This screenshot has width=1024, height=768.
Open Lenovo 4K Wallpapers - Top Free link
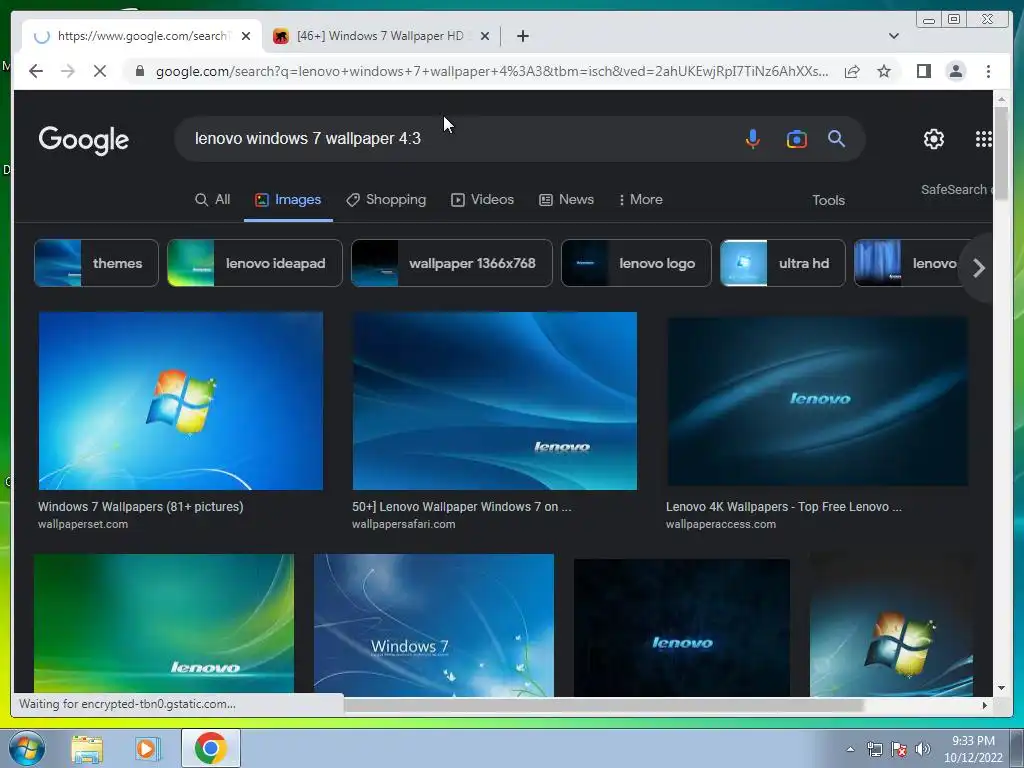click(x=784, y=507)
